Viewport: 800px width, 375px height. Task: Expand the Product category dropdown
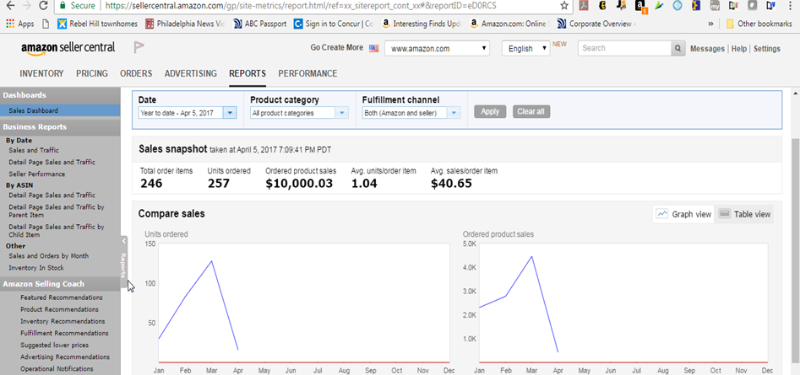[299, 113]
